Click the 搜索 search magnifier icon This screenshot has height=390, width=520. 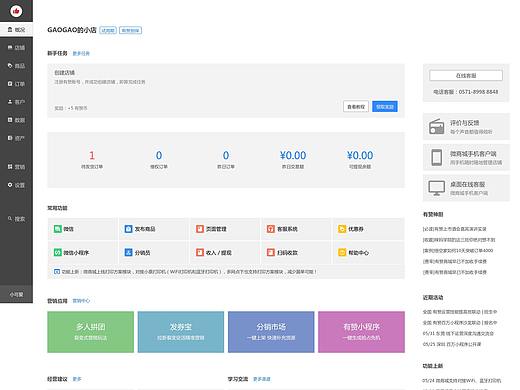10,219
